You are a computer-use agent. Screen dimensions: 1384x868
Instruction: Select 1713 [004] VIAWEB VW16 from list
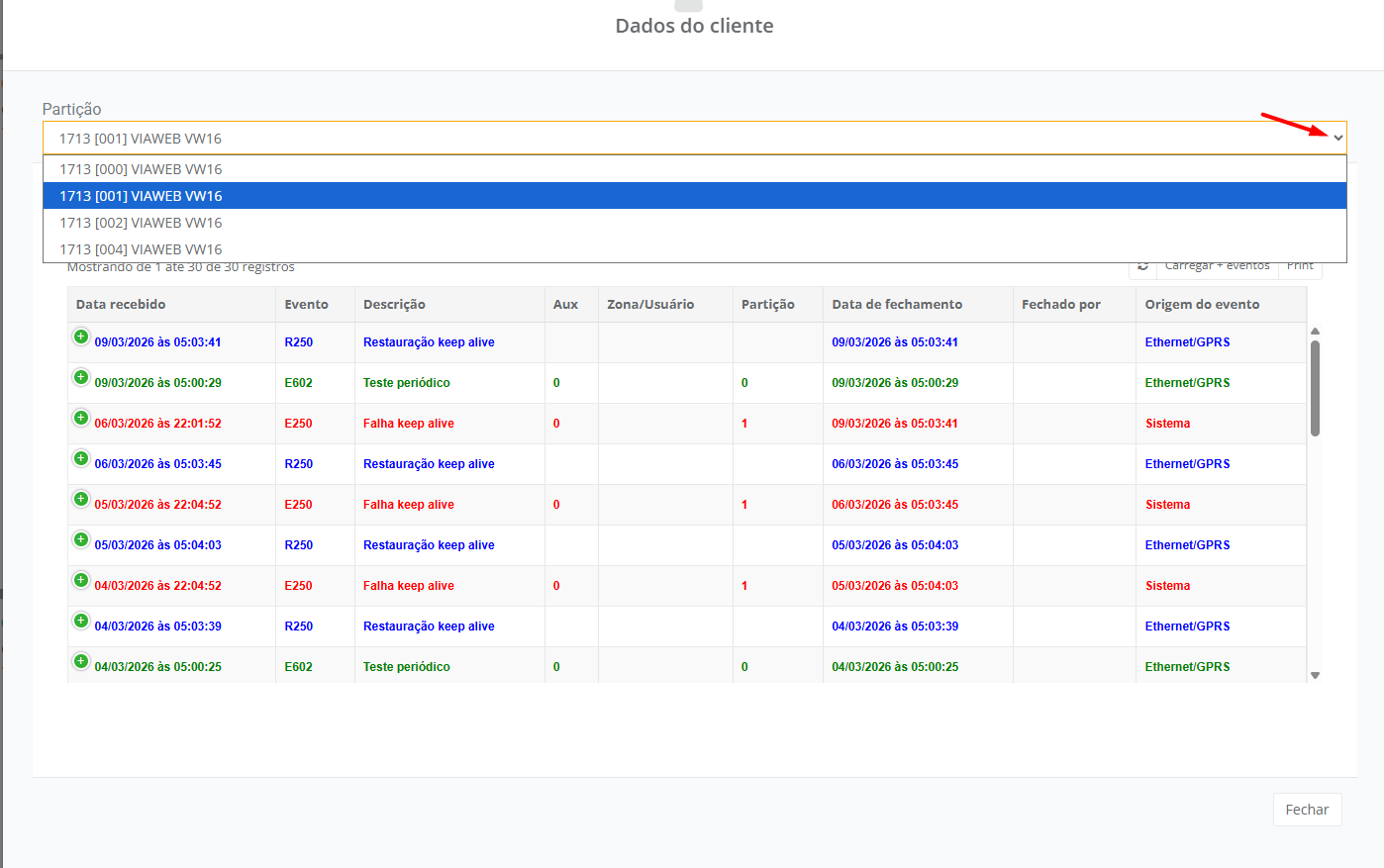[141, 249]
